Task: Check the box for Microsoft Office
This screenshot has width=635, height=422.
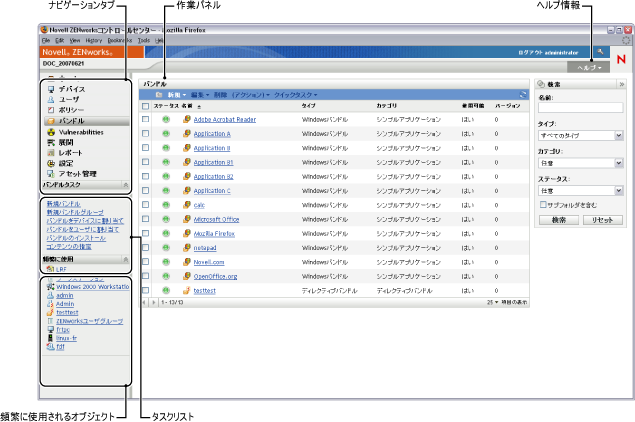Action: click(145, 219)
